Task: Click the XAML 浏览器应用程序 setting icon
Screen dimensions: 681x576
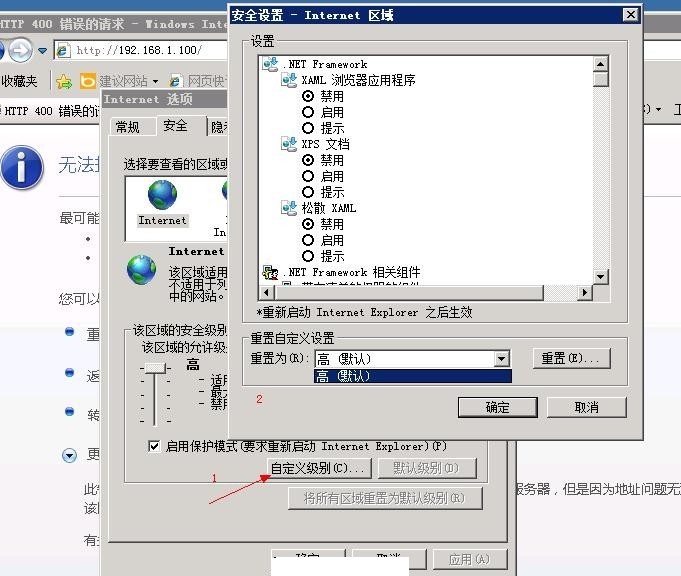Action: 290,80
